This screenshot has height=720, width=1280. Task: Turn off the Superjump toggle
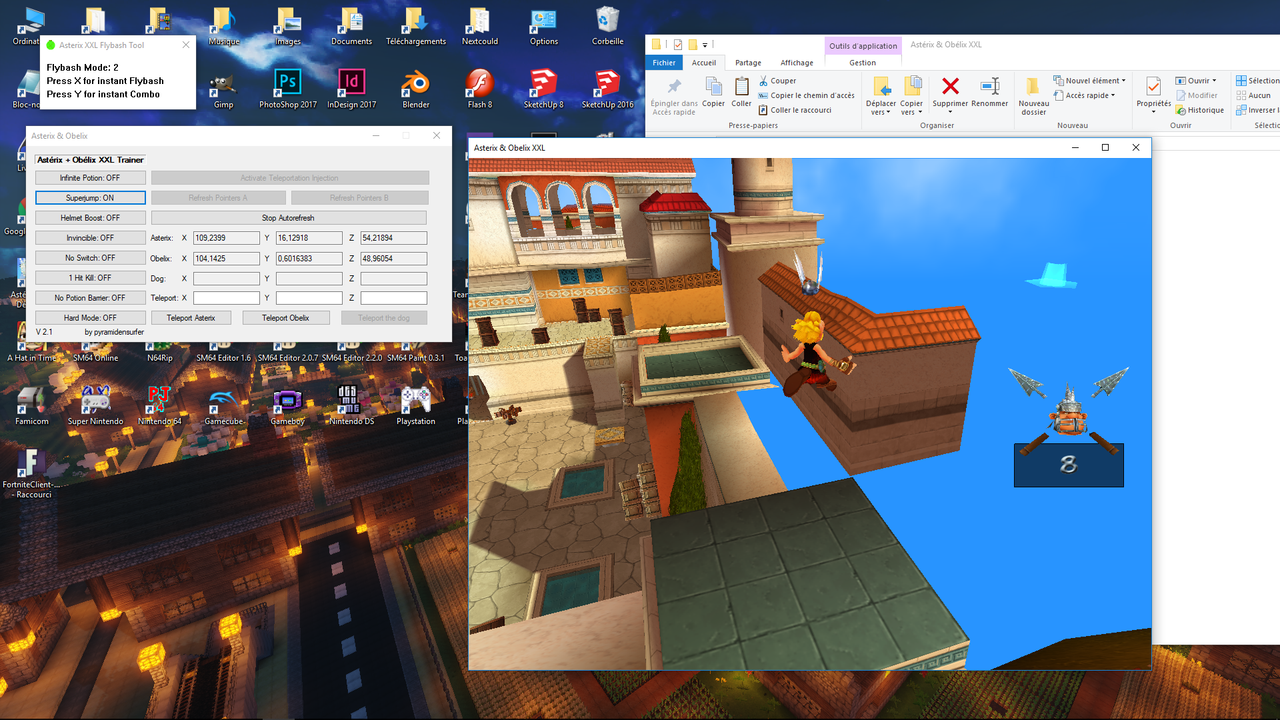pyautogui.click(x=90, y=198)
